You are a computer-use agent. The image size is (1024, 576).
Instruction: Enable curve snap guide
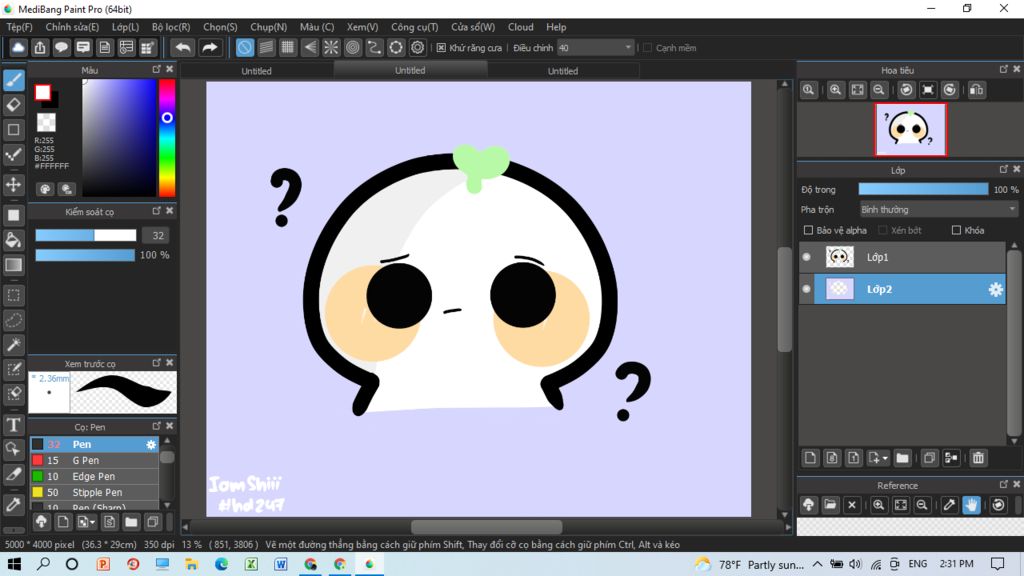coord(374,48)
